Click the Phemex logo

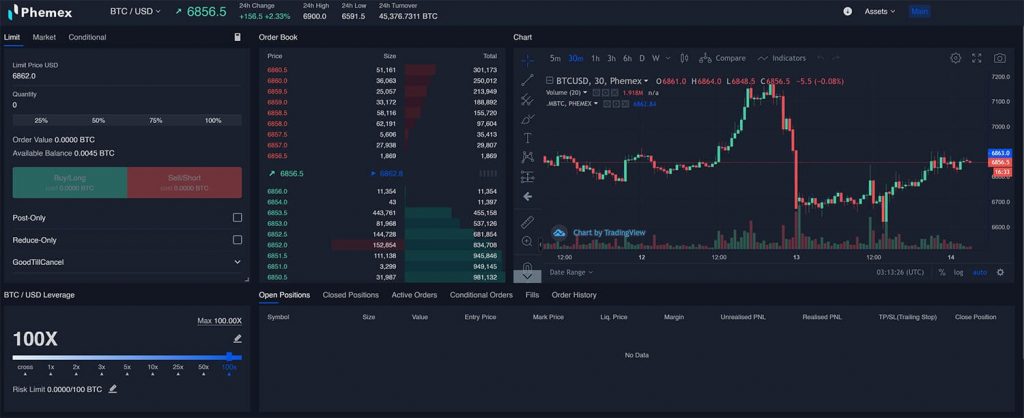point(40,12)
